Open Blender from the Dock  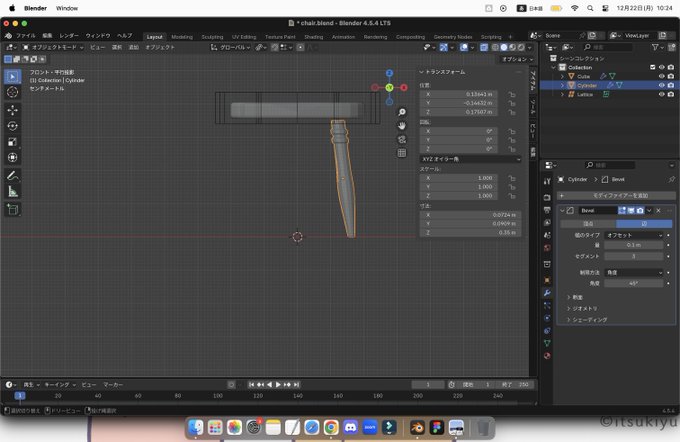pos(418,428)
